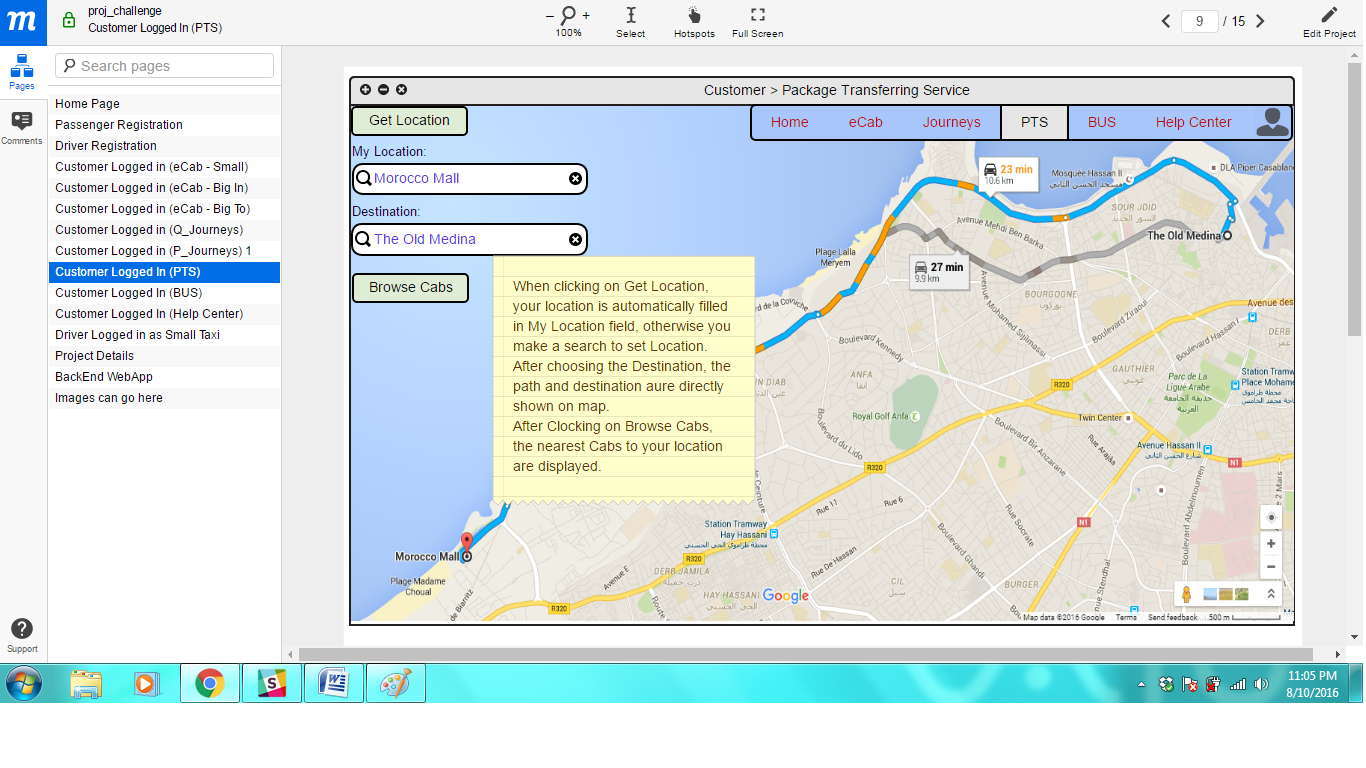Click the map imagery thumbnails

pyautogui.click(x=1226, y=594)
